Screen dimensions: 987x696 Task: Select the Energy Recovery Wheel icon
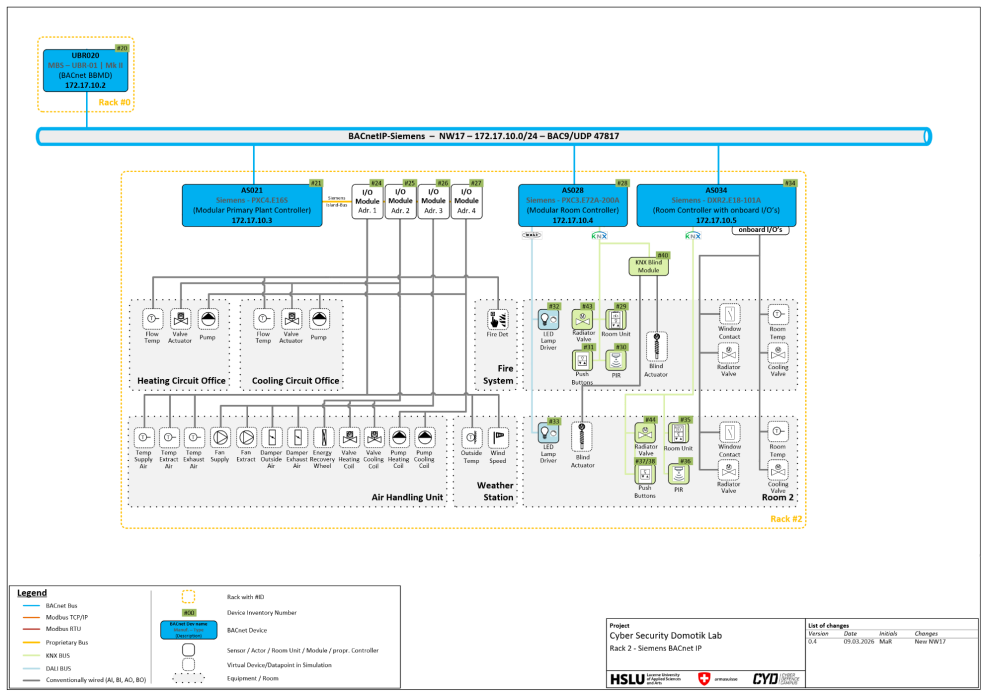pyautogui.click(x=323, y=437)
